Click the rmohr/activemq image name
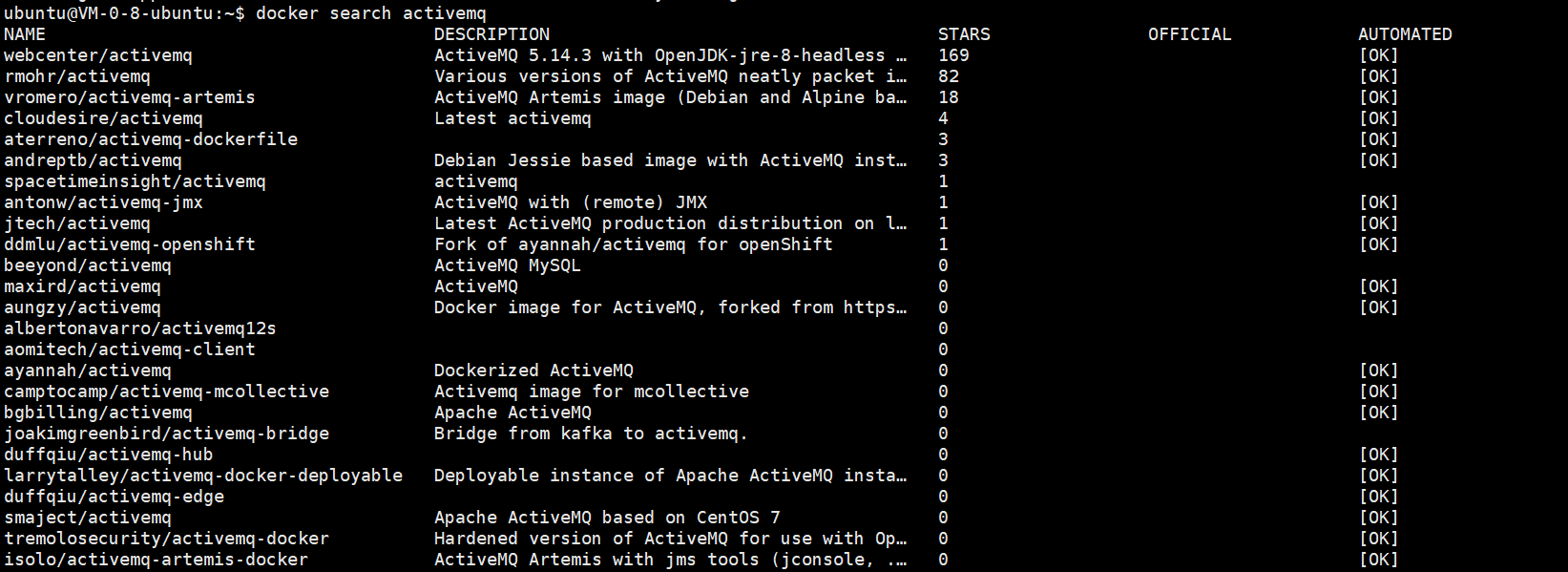The image size is (1568, 572). point(76,76)
